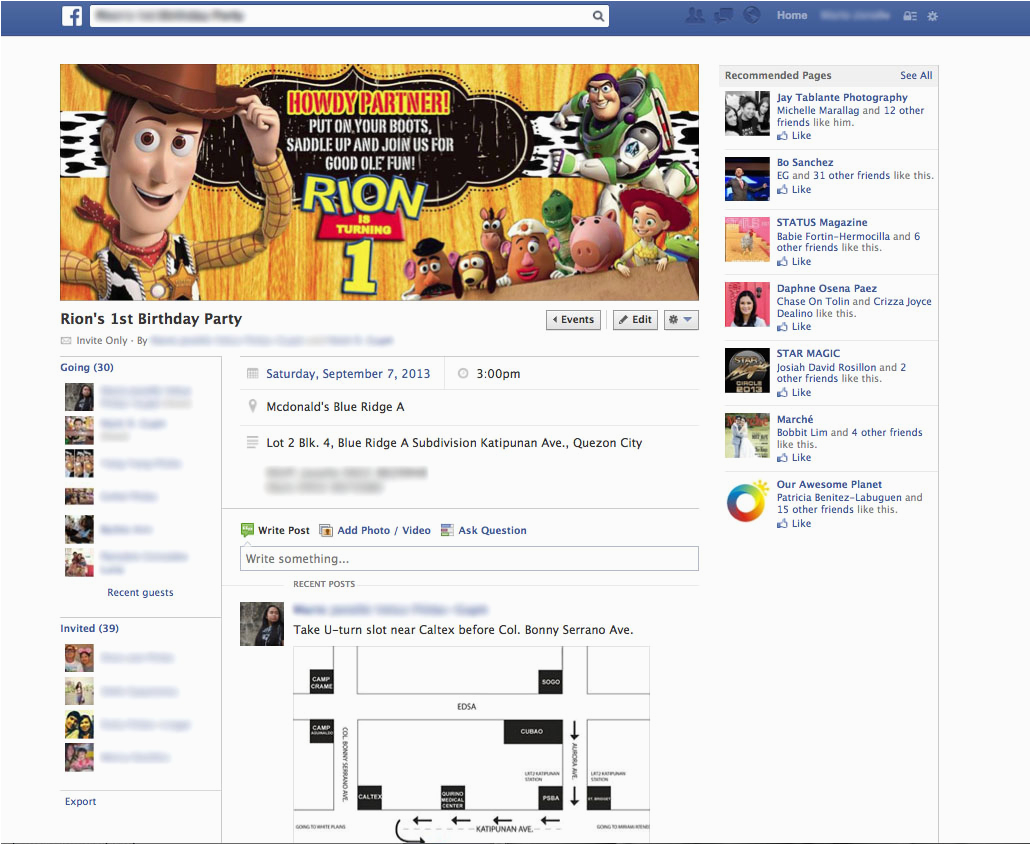Open the Going (30) guest list
The height and width of the screenshot is (845, 1031).
click(87, 367)
